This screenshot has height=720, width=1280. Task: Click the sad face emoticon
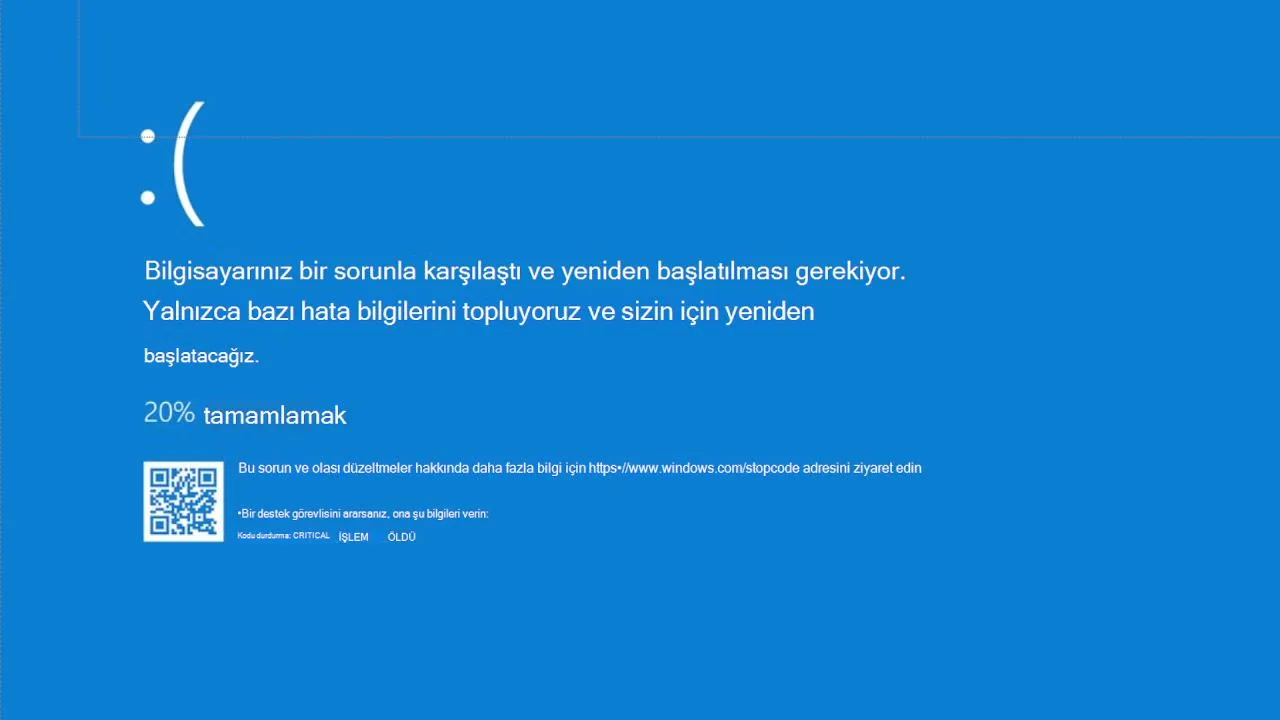point(173,165)
